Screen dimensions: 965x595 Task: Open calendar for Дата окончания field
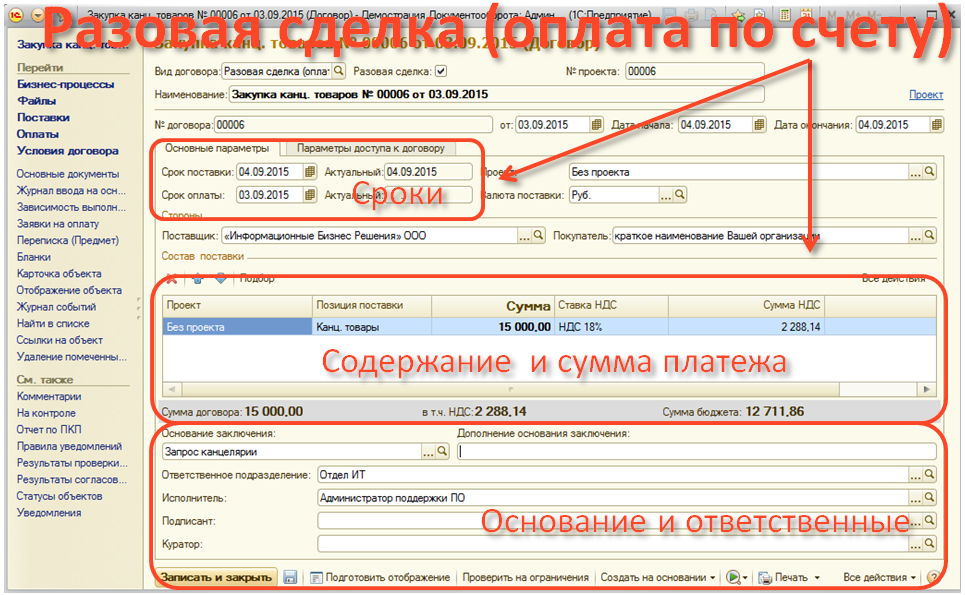tap(936, 125)
